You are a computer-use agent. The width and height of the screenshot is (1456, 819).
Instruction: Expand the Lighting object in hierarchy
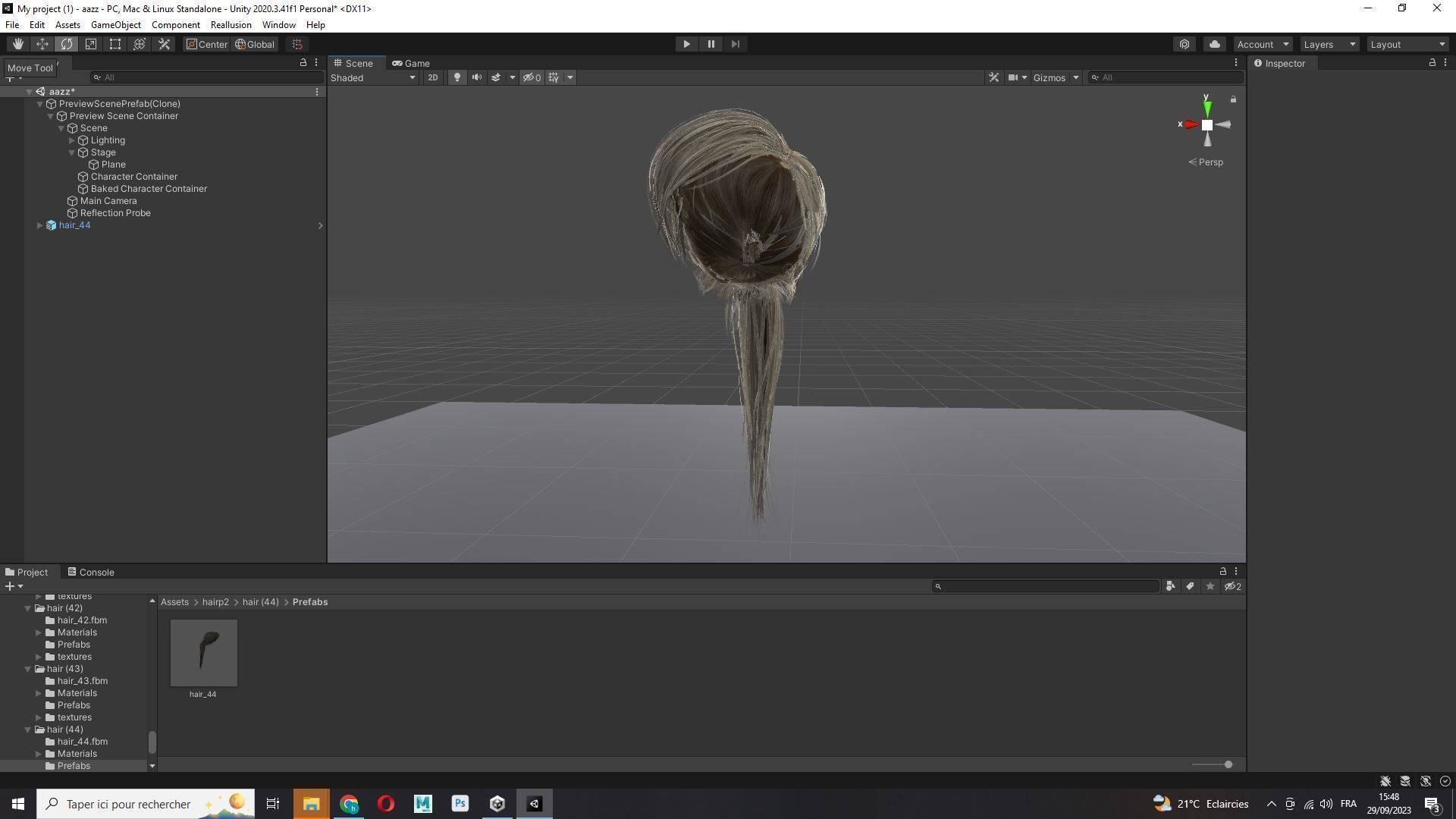tap(72, 140)
